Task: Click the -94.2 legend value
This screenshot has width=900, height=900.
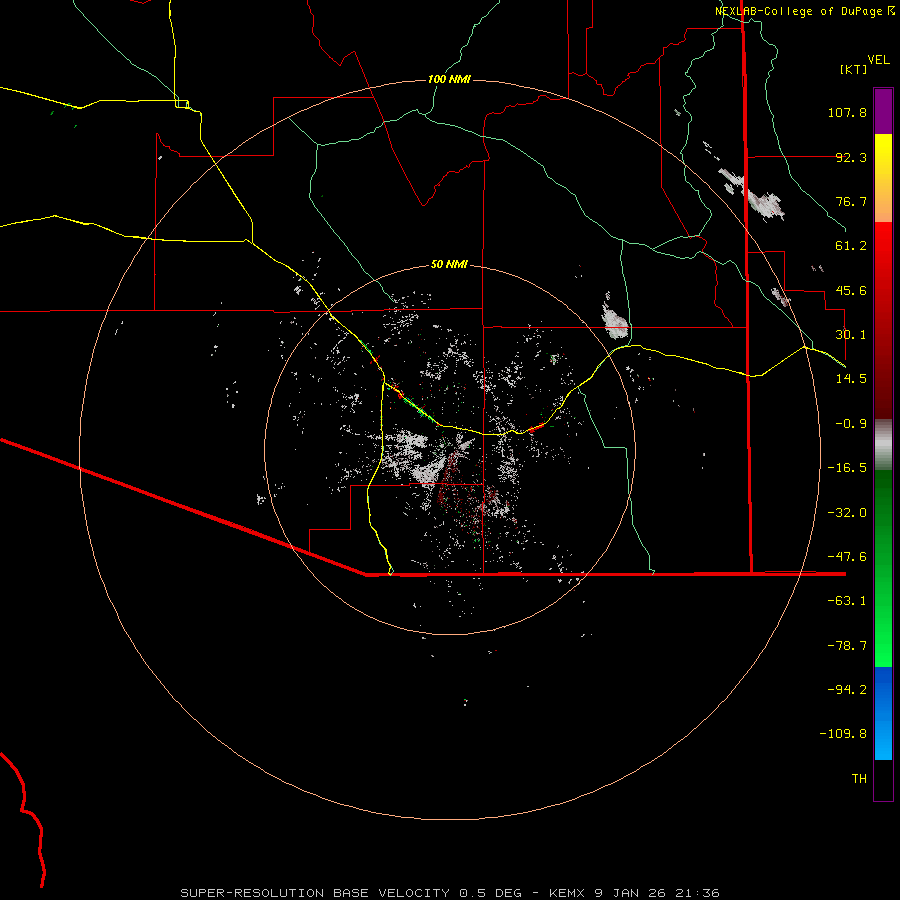Action: pos(847,690)
